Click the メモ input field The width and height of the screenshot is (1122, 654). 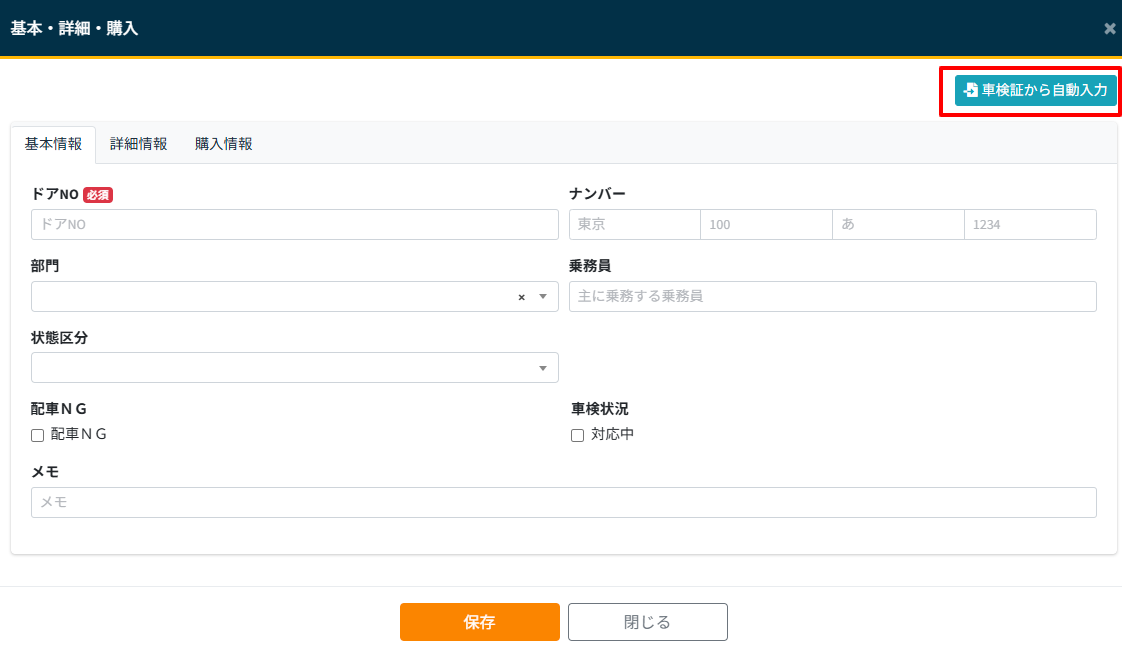click(x=564, y=502)
